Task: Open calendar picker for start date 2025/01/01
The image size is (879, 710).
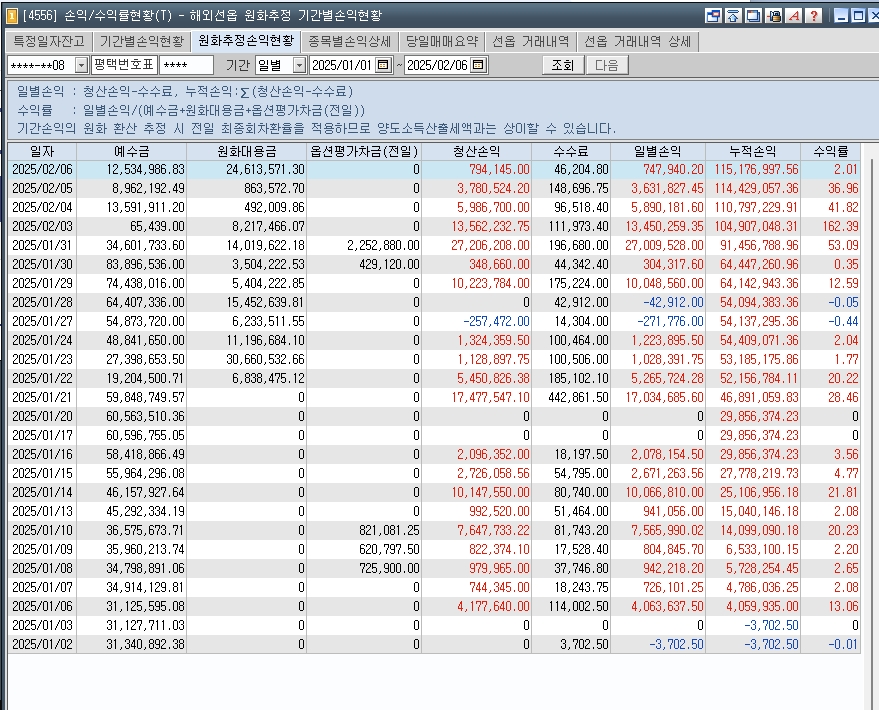Action: pyautogui.click(x=383, y=65)
